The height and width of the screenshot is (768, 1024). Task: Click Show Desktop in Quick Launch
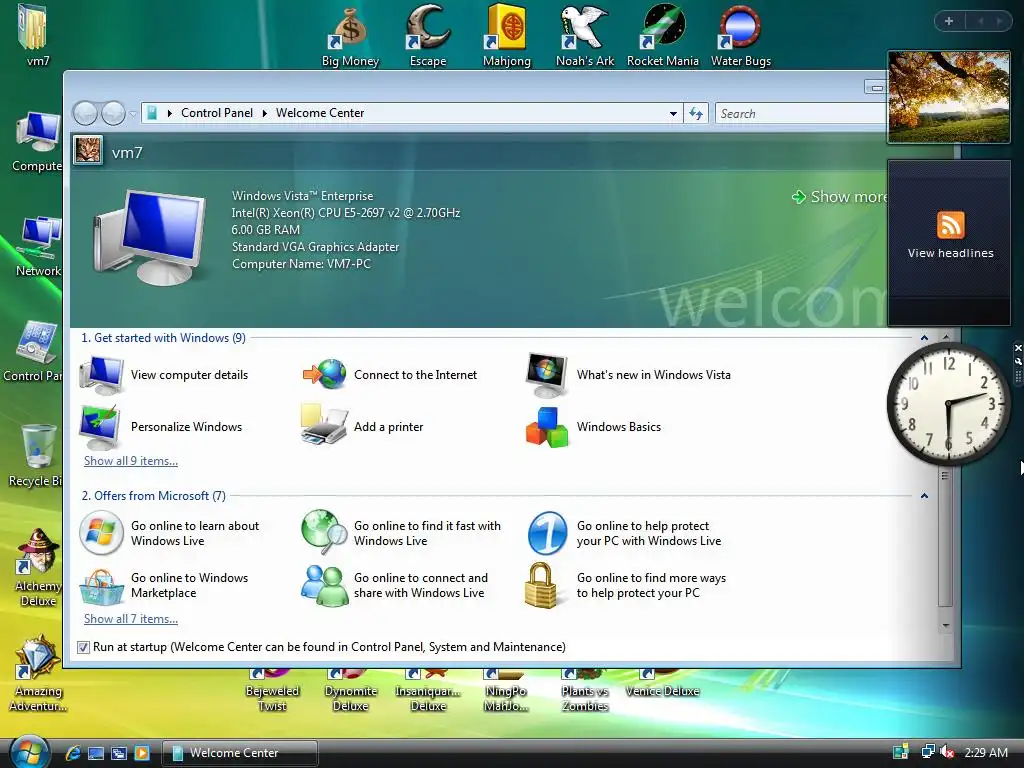tap(96, 753)
